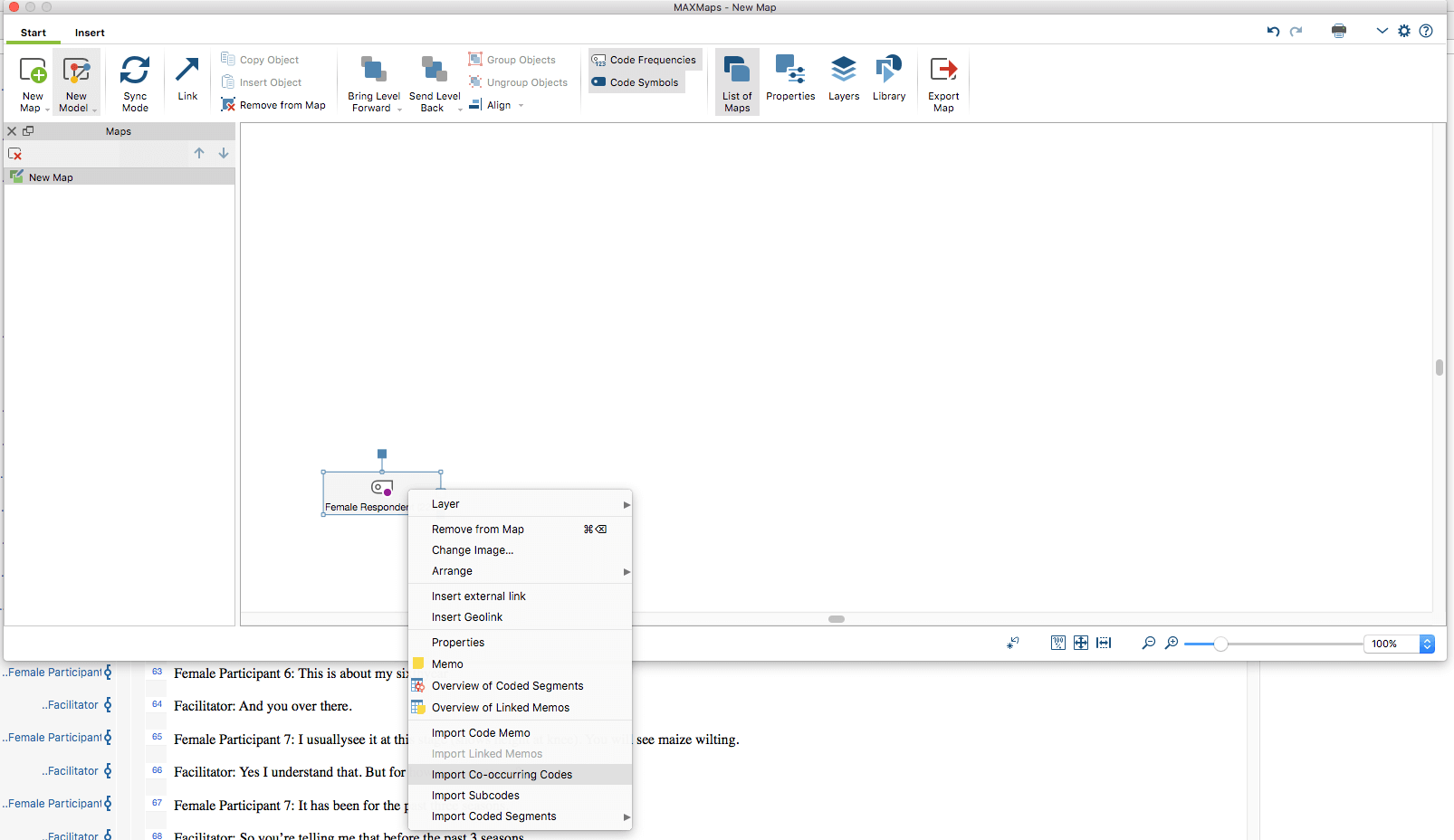Image resolution: width=1454 pixels, height=840 pixels.
Task: Click the vertical scrollbar thumb of the map
Action: 1440,367
